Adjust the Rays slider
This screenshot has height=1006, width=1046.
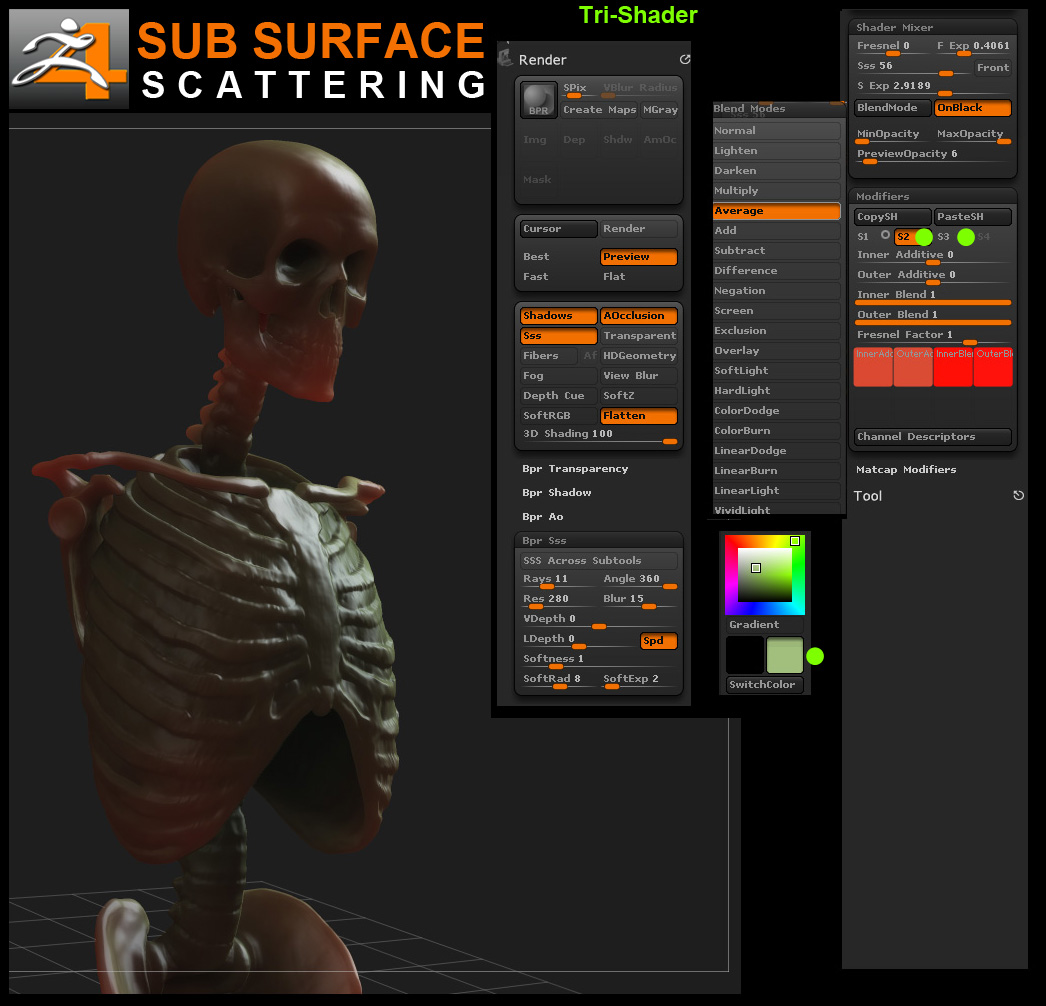tap(558, 580)
